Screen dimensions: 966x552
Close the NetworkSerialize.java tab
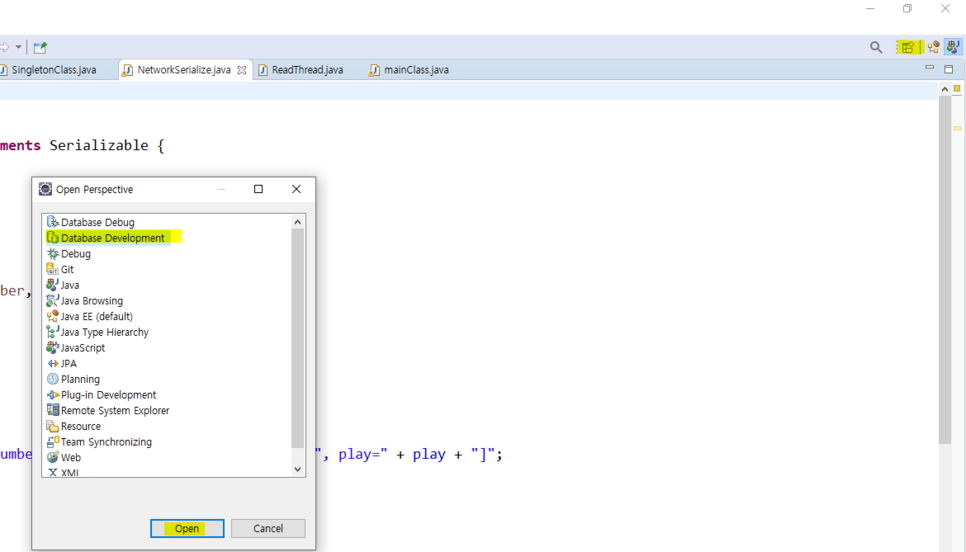(x=242, y=70)
